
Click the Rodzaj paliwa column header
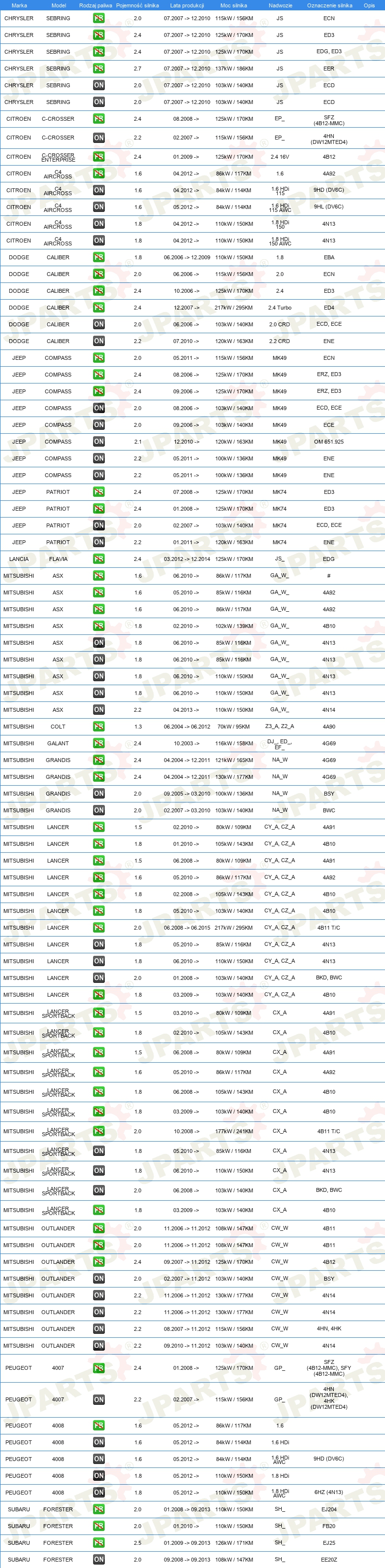coord(96,5)
